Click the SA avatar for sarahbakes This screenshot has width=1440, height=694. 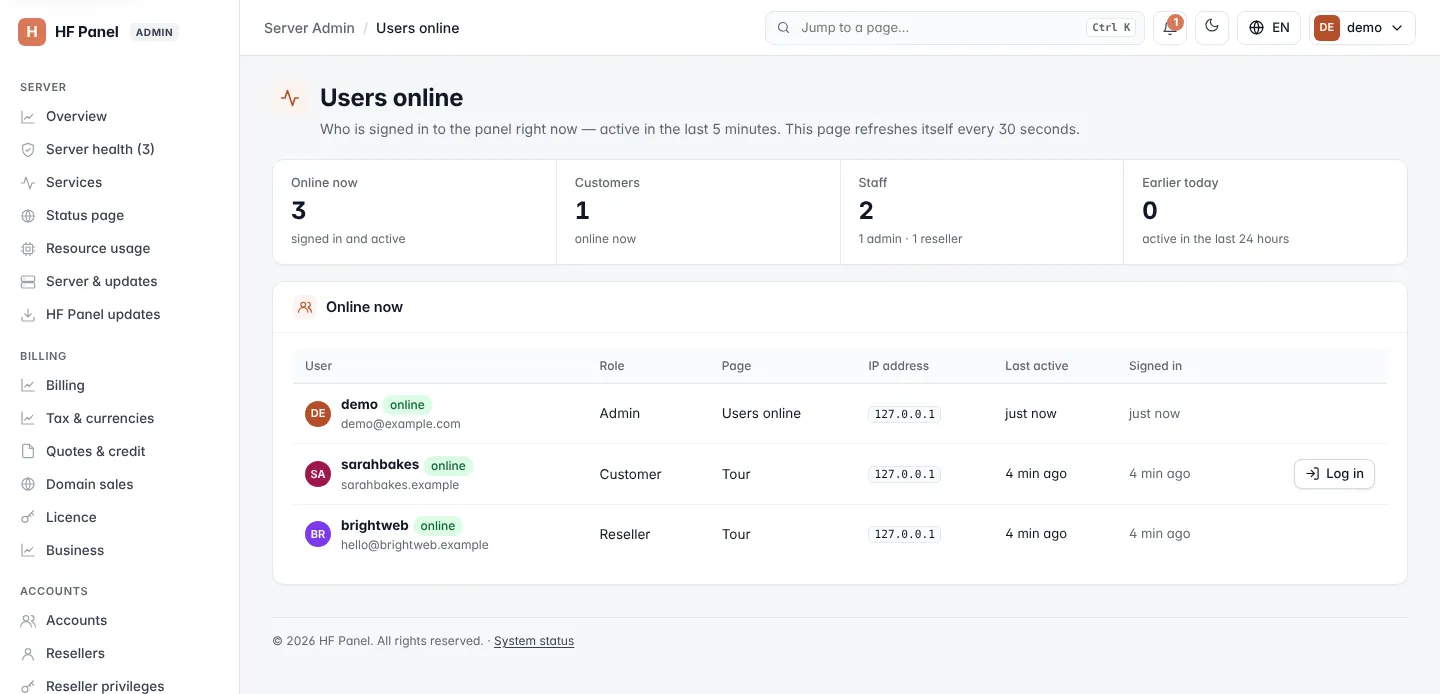318,474
